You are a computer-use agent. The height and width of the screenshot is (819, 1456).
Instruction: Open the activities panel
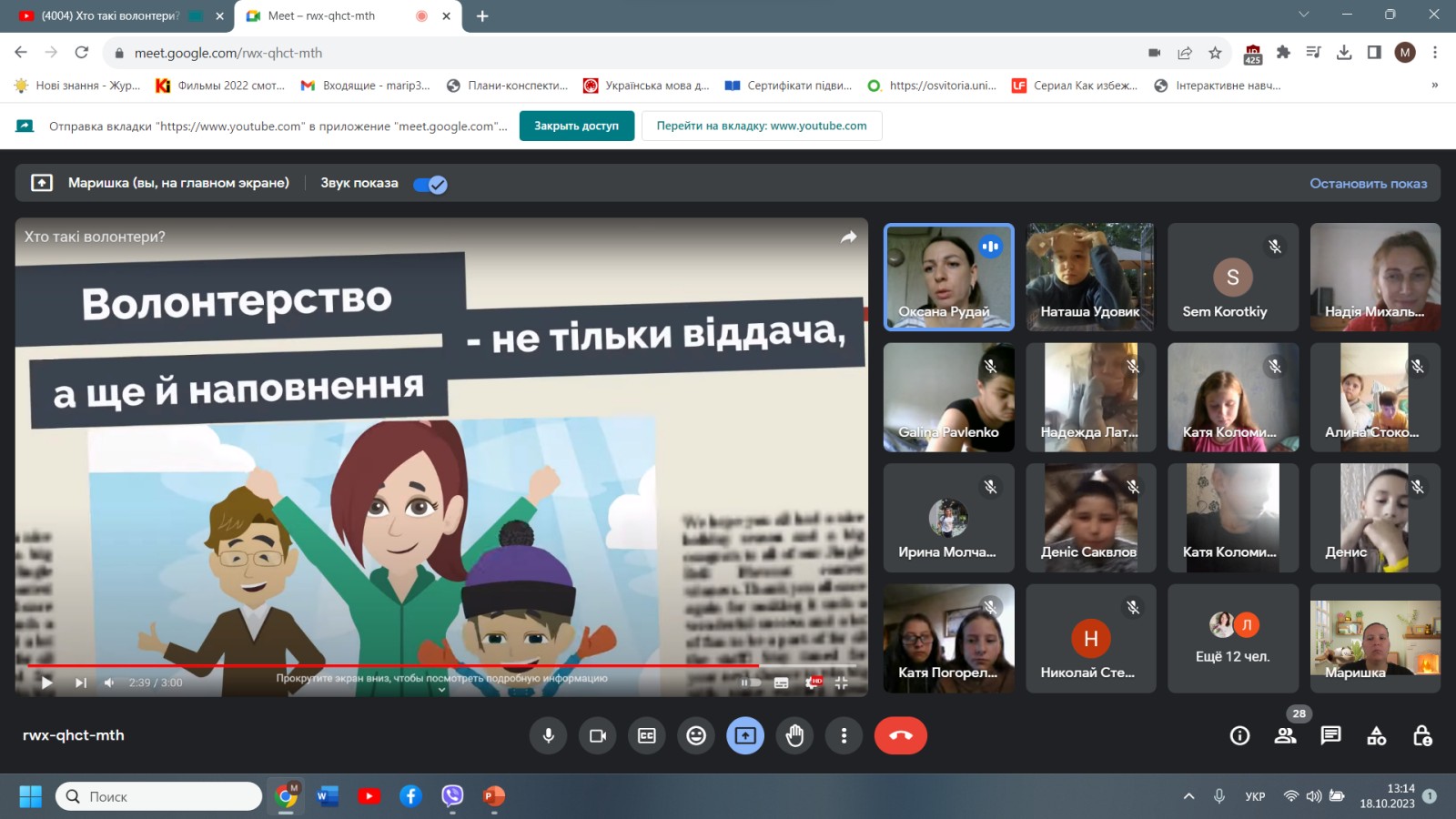[1377, 735]
